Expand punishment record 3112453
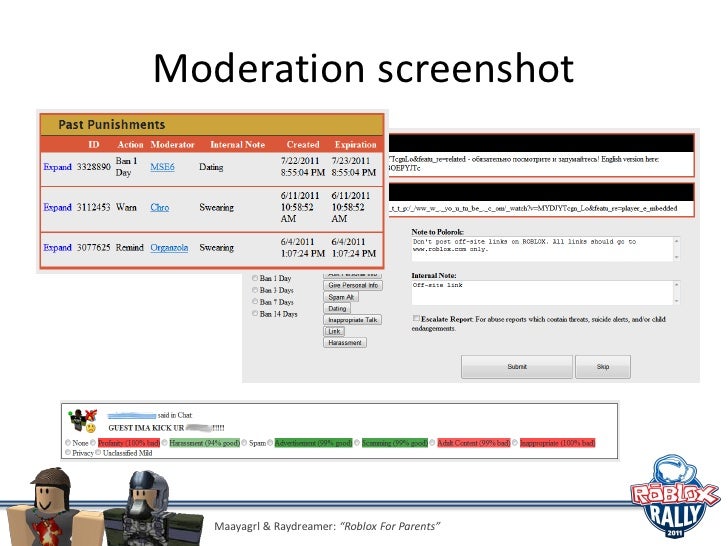The width and height of the screenshot is (728, 546). 58,207
